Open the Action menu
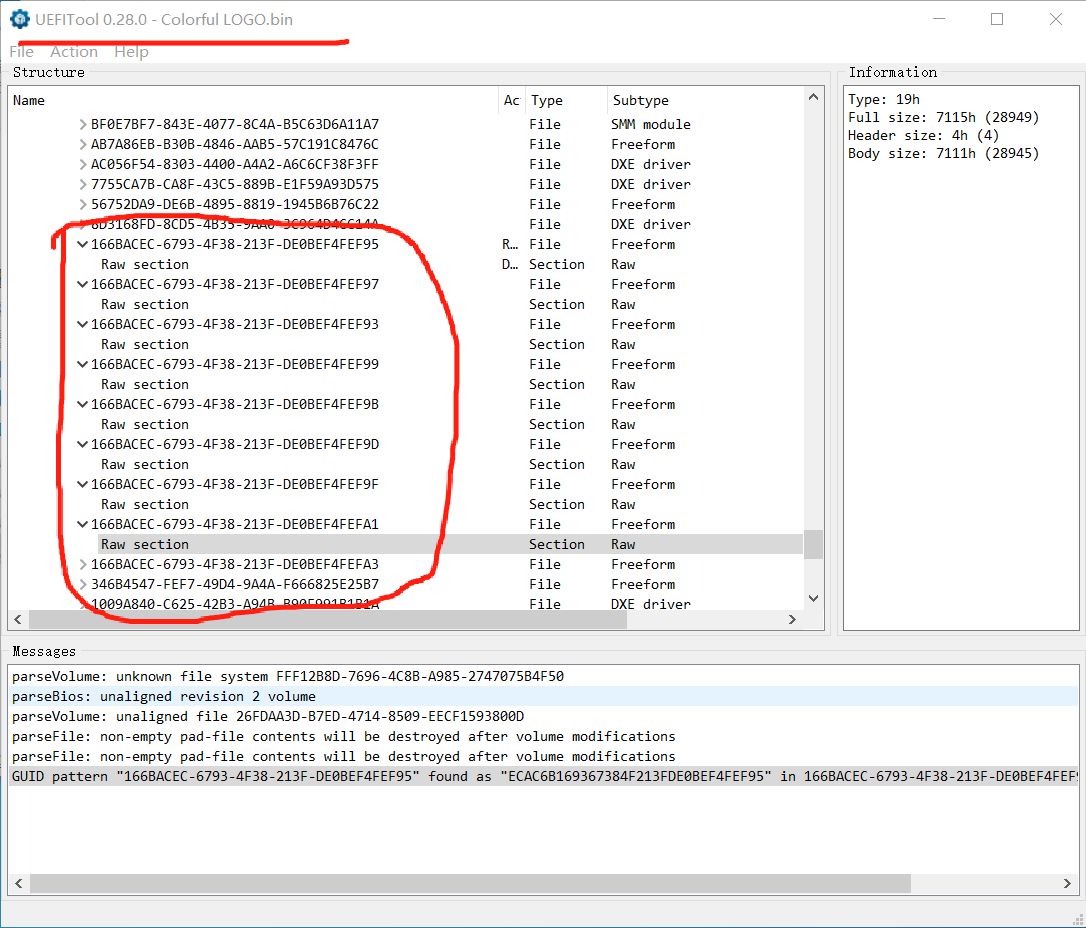 [73, 52]
